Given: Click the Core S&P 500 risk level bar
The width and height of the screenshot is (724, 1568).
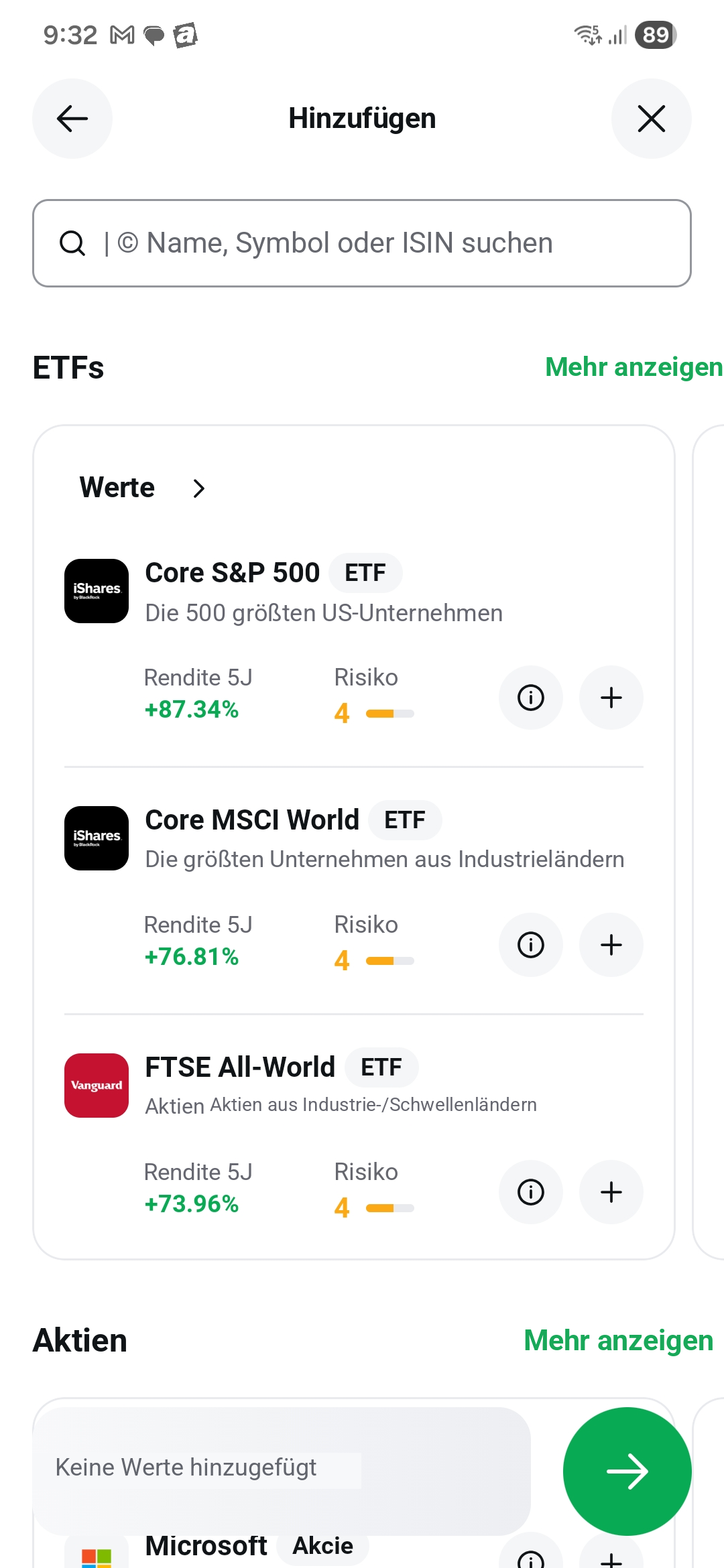Looking at the screenshot, I should pos(390,714).
